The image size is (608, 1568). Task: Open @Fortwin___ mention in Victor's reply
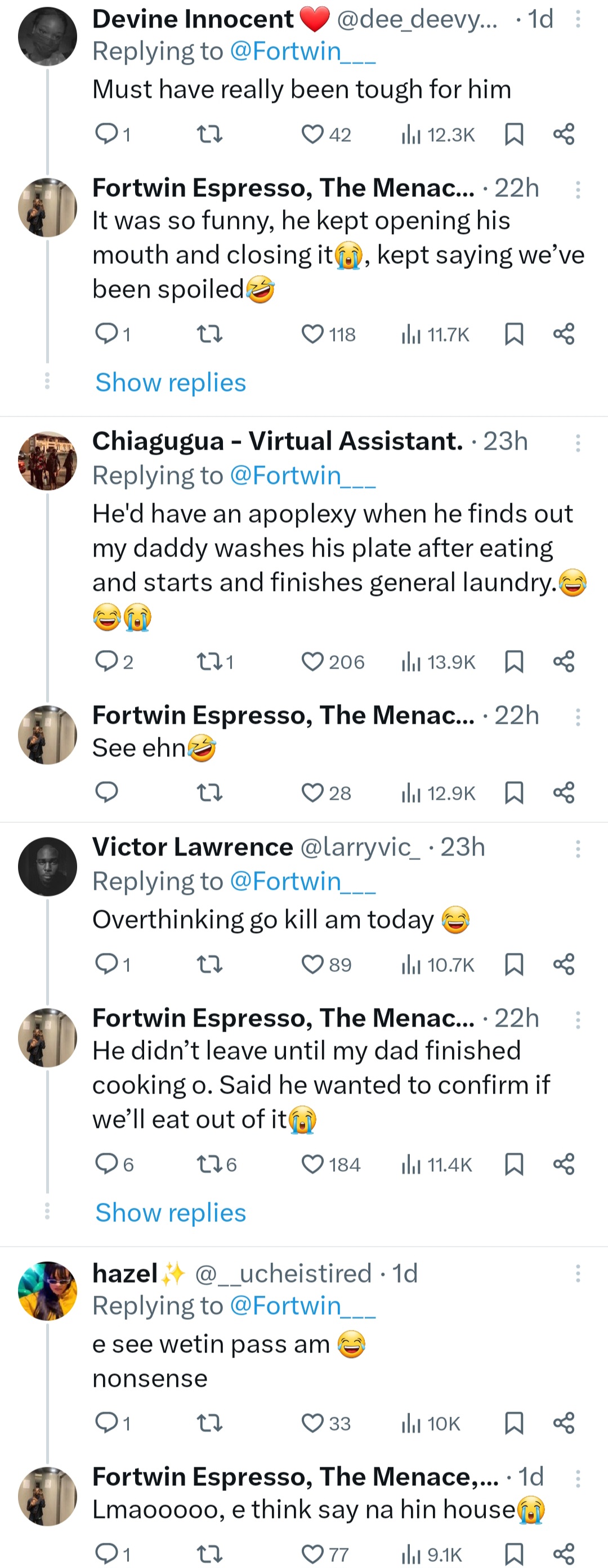pos(302,881)
